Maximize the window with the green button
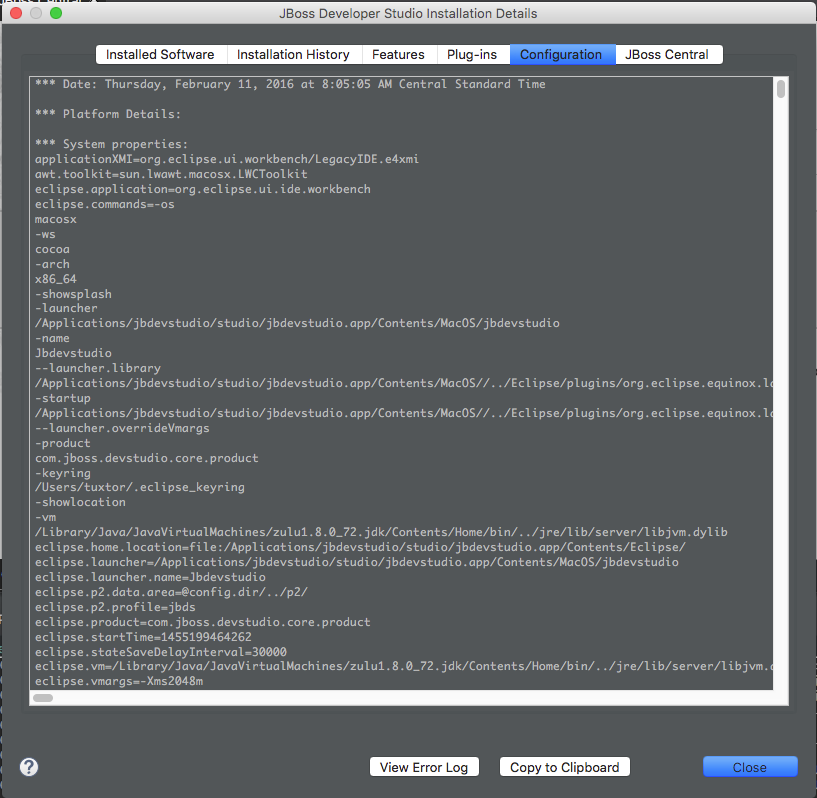Screen dimensions: 817x798 tap(56, 13)
